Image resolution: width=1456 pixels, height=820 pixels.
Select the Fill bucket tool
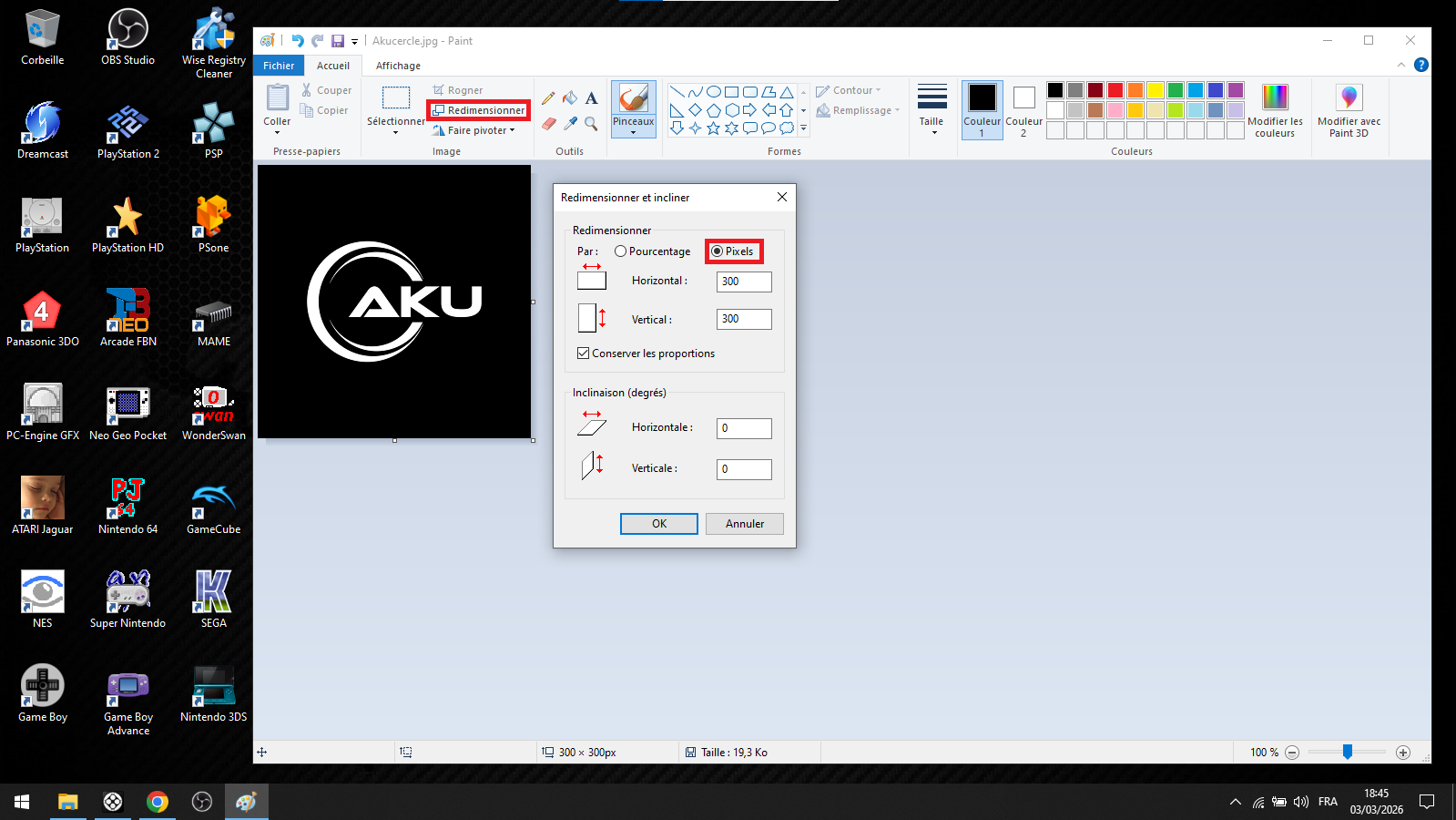(x=570, y=98)
